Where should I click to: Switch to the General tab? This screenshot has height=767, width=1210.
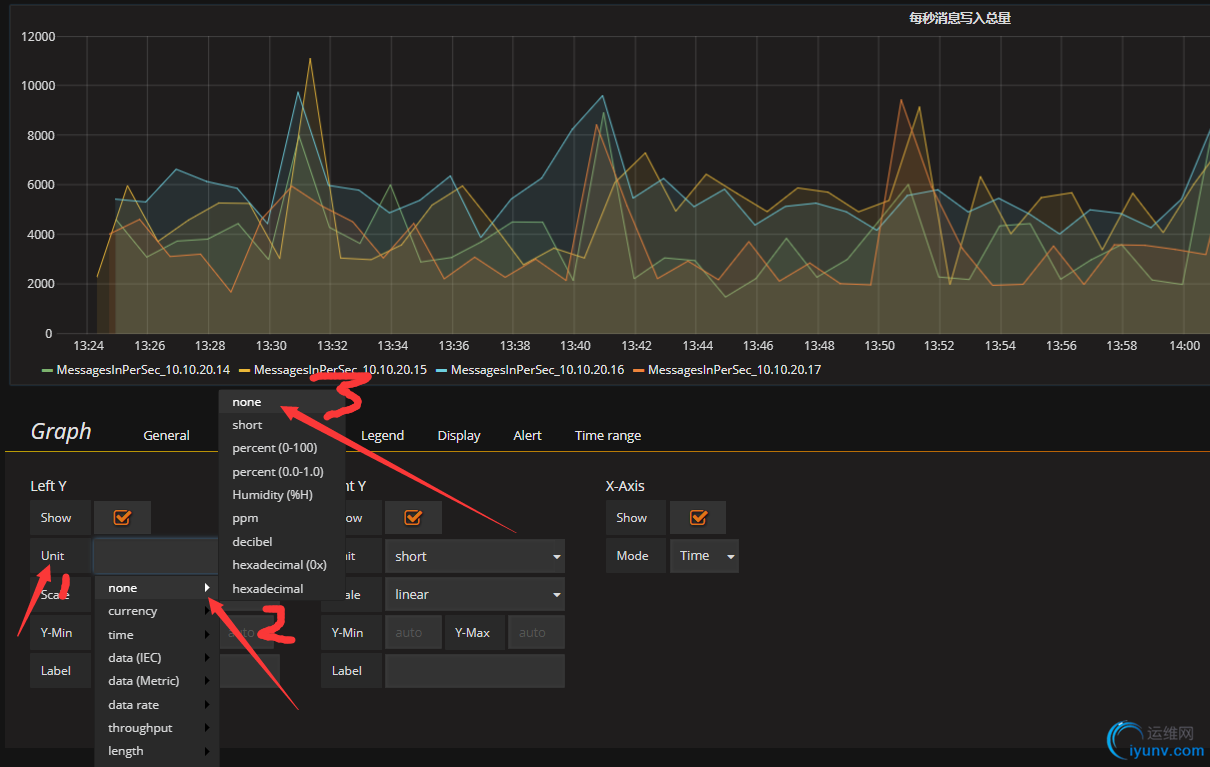point(166,436)
